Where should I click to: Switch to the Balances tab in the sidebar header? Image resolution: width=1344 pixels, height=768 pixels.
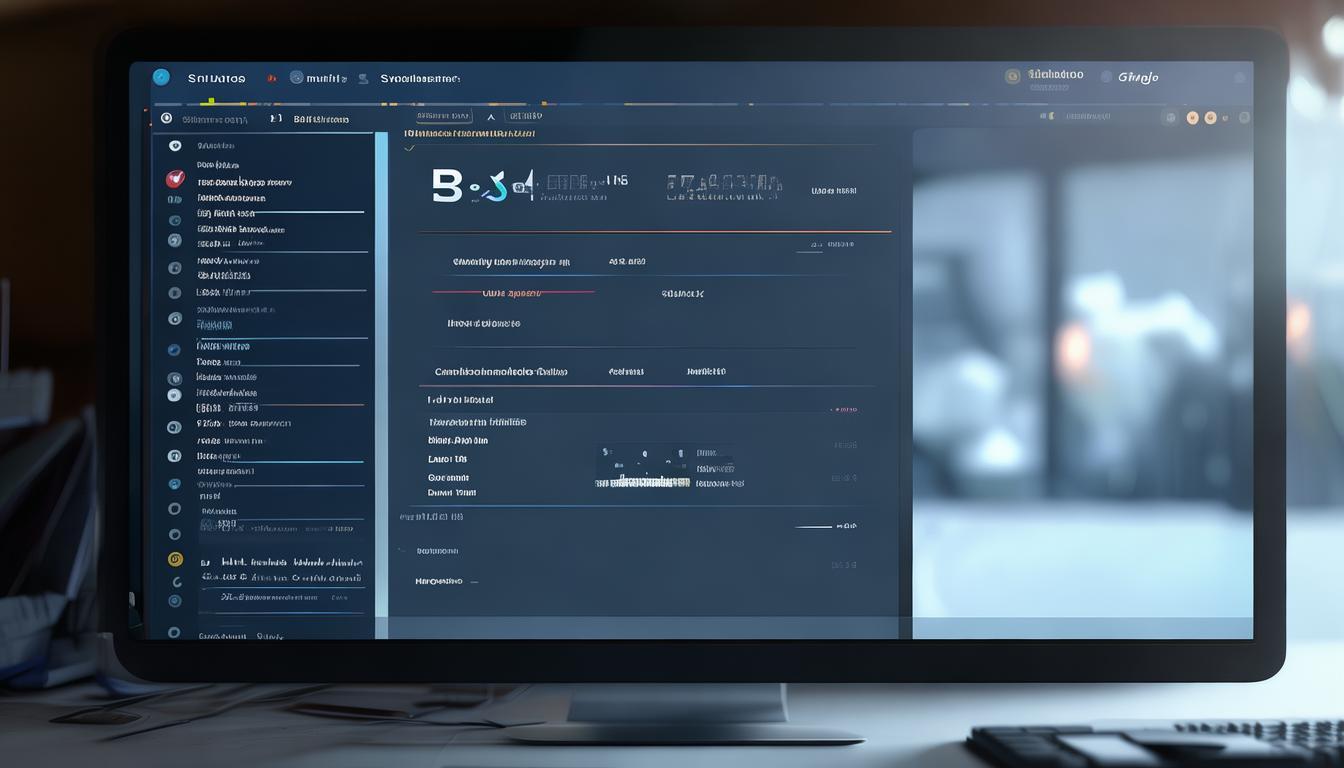320,118
